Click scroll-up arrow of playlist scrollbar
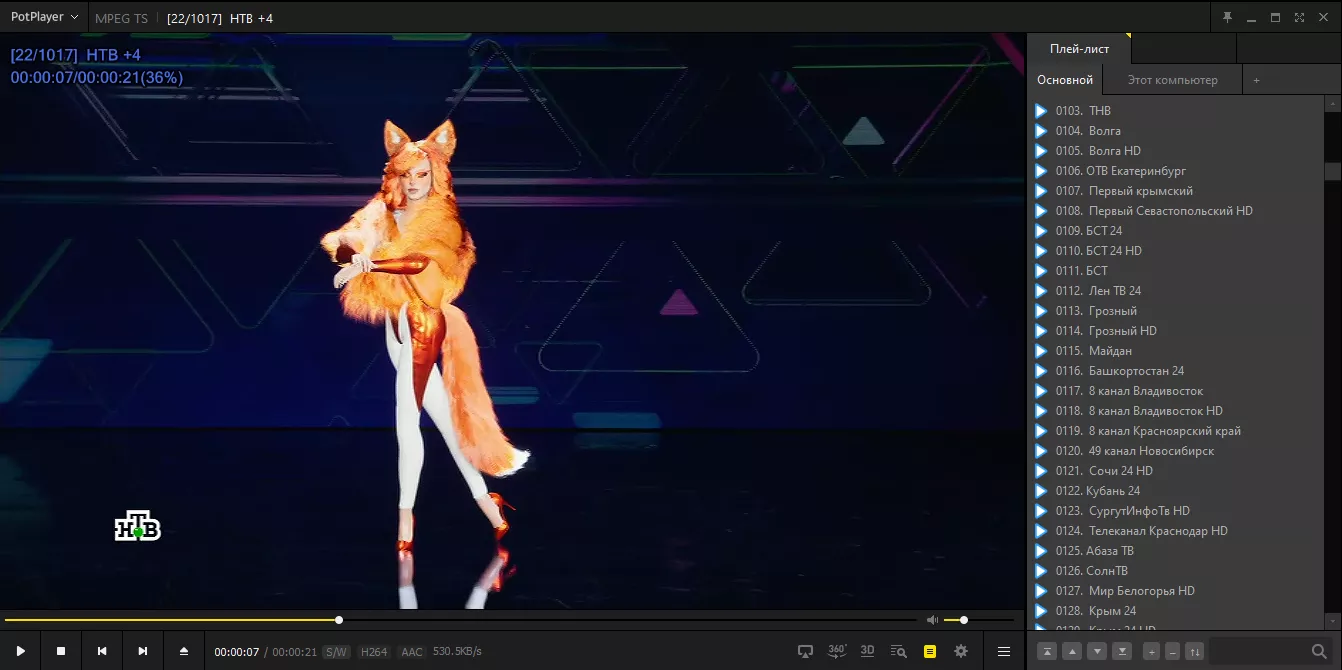Viewport: 1342px width, 670px height. tap(1332, 104)
